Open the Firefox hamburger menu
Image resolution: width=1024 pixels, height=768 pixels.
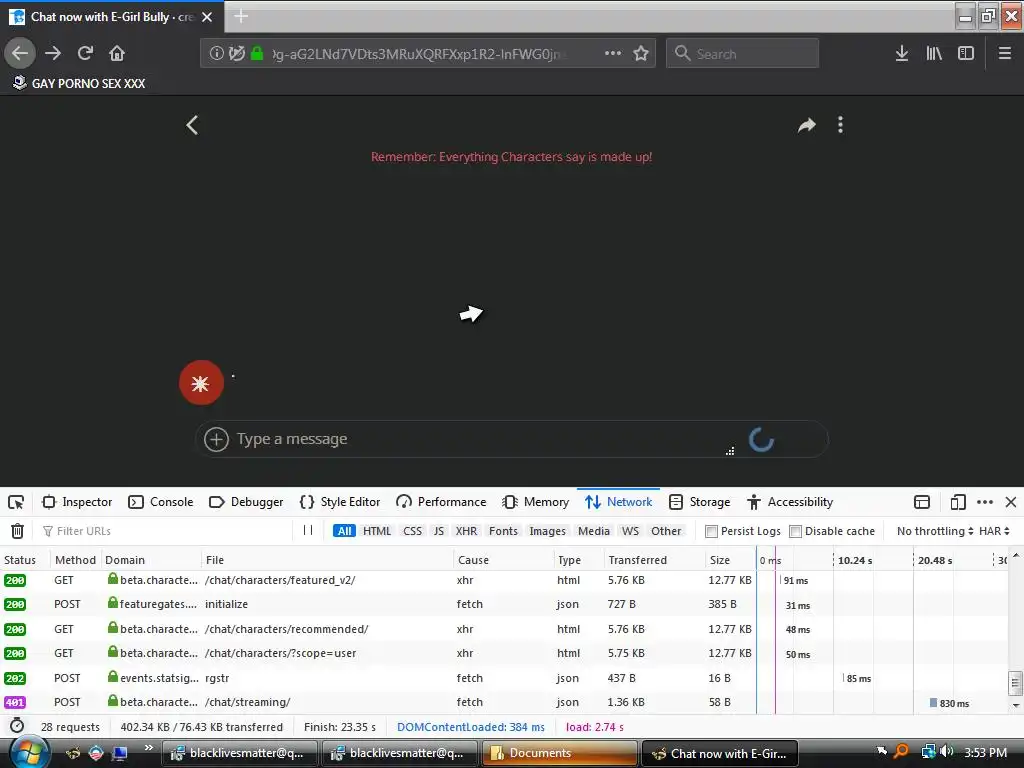1005,54
